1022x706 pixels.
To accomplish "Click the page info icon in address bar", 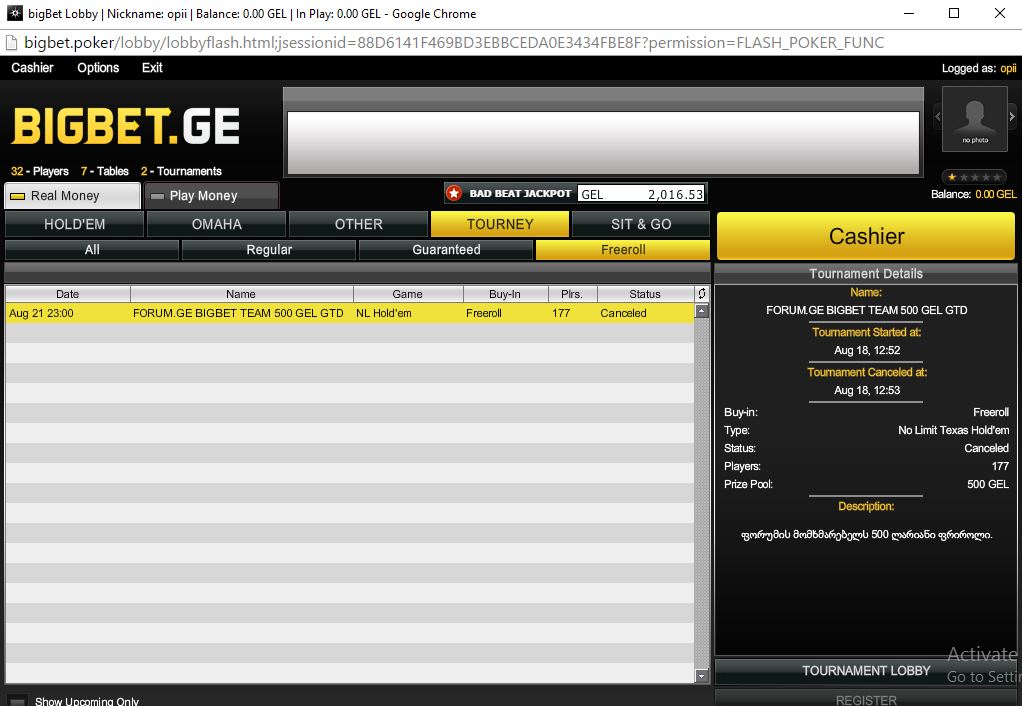I will click(x=11, y=43).
